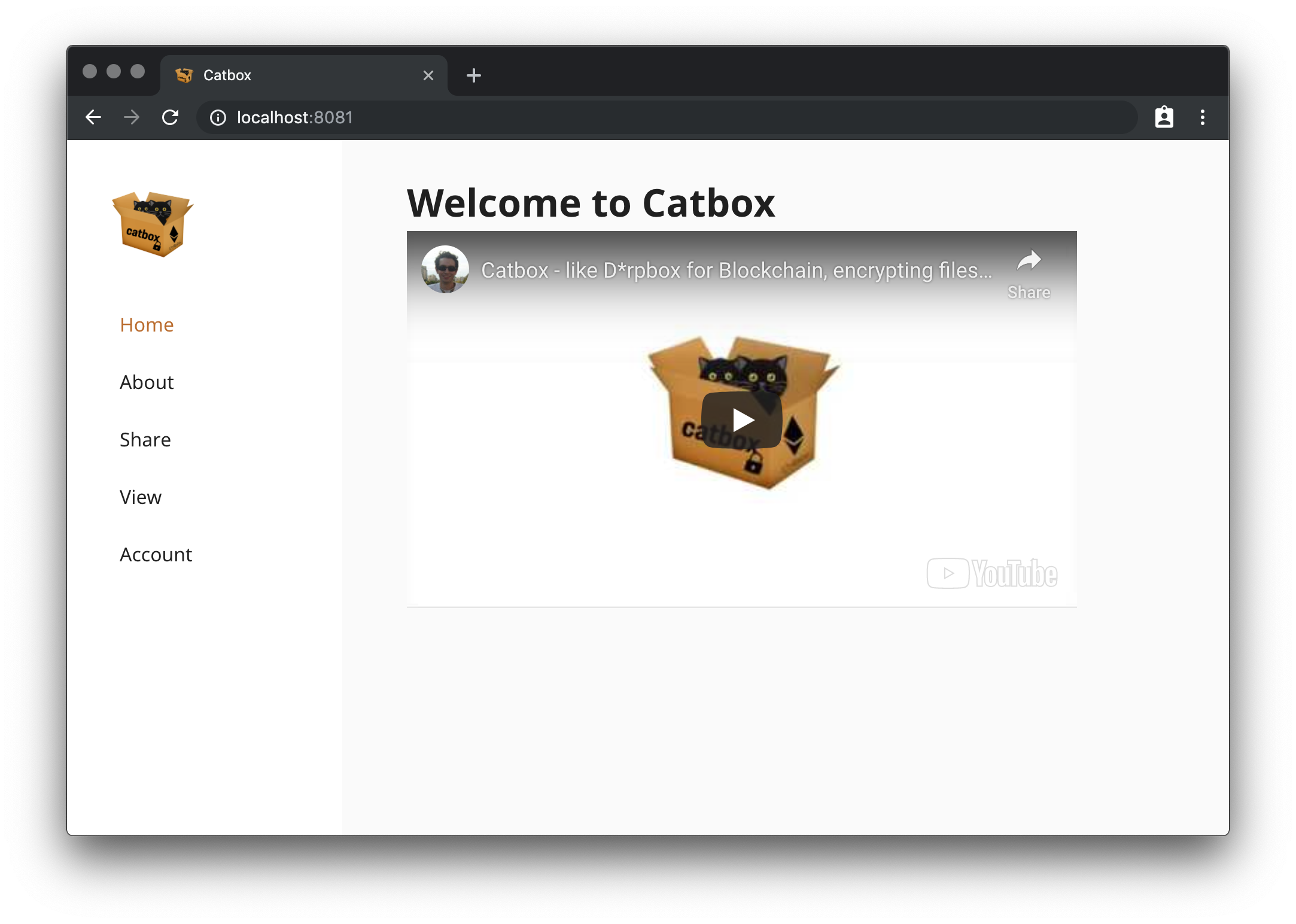The image size is (1296, 924).
Task: Navigate to the Share section in the sidebar
Action: (145, 439)
